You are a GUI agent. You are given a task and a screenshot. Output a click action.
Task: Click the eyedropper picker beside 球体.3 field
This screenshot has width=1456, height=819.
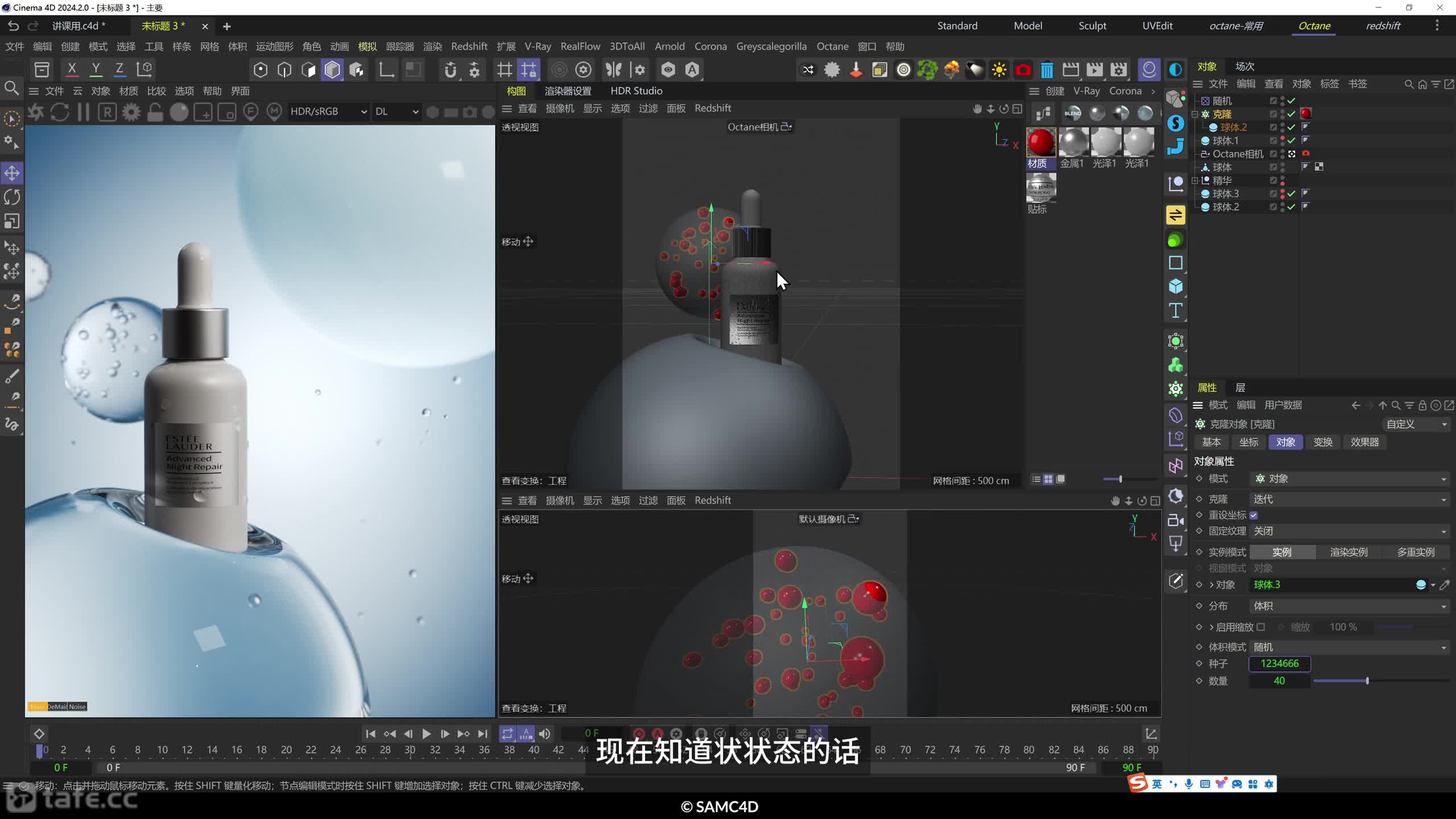click(1445, 585)
